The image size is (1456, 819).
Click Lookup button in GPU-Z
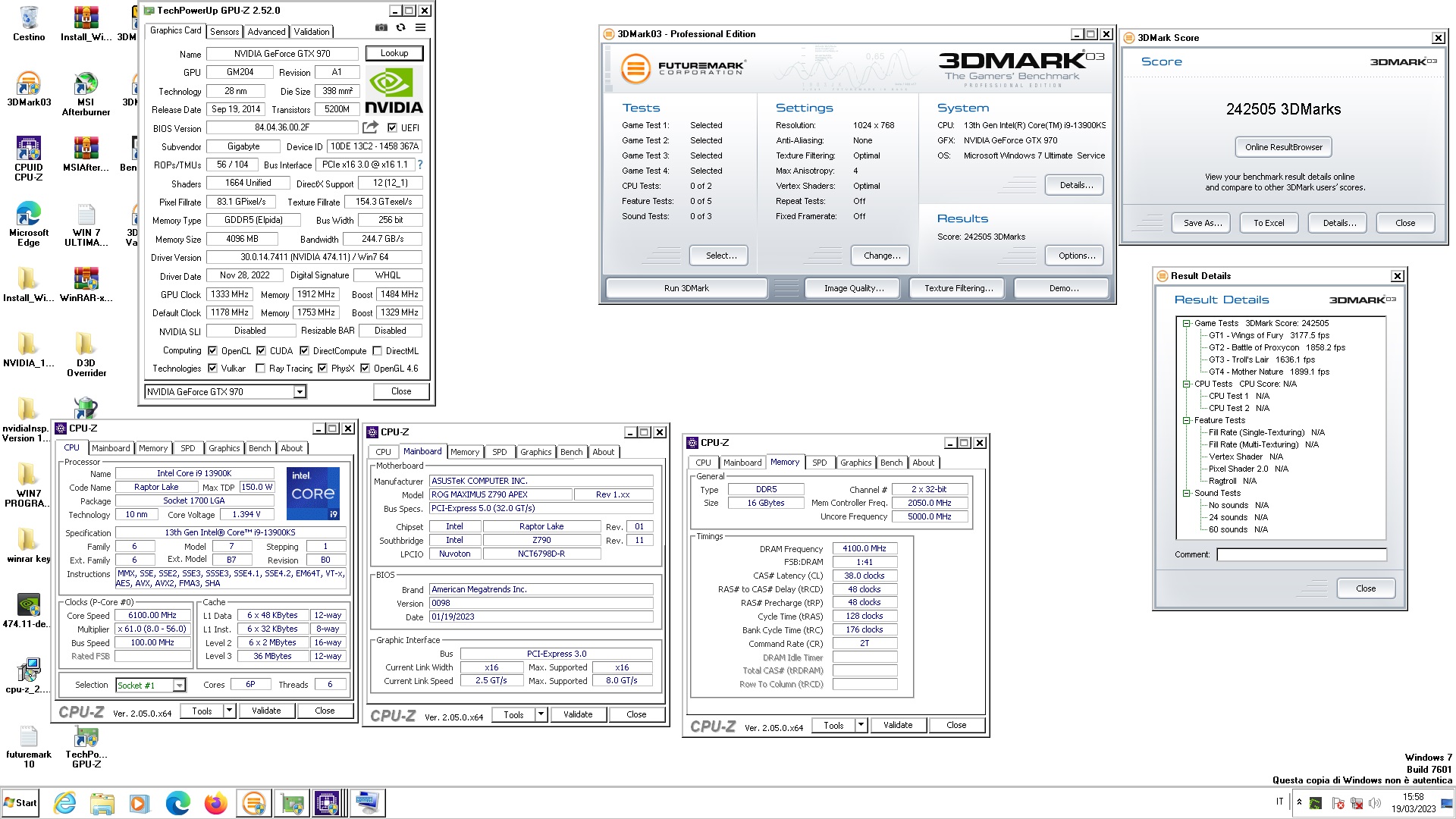tap(394, 53)
